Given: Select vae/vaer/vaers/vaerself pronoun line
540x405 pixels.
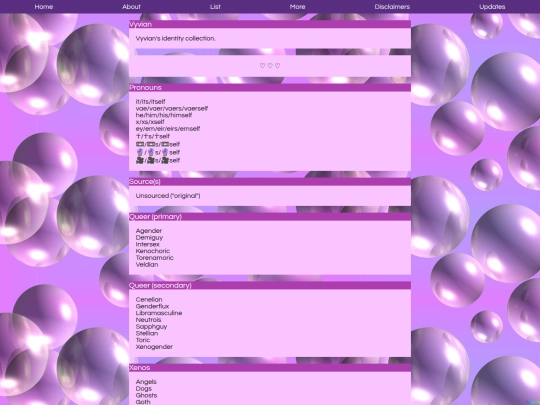Looking at the screenshot, I should 172,108.
